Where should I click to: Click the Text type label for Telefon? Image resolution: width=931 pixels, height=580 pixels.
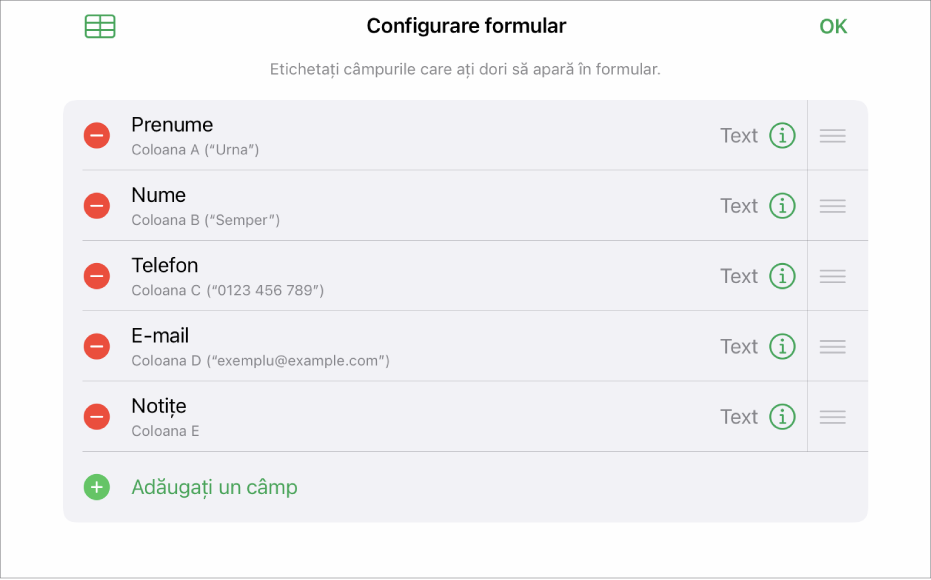[x=739, y=276]
